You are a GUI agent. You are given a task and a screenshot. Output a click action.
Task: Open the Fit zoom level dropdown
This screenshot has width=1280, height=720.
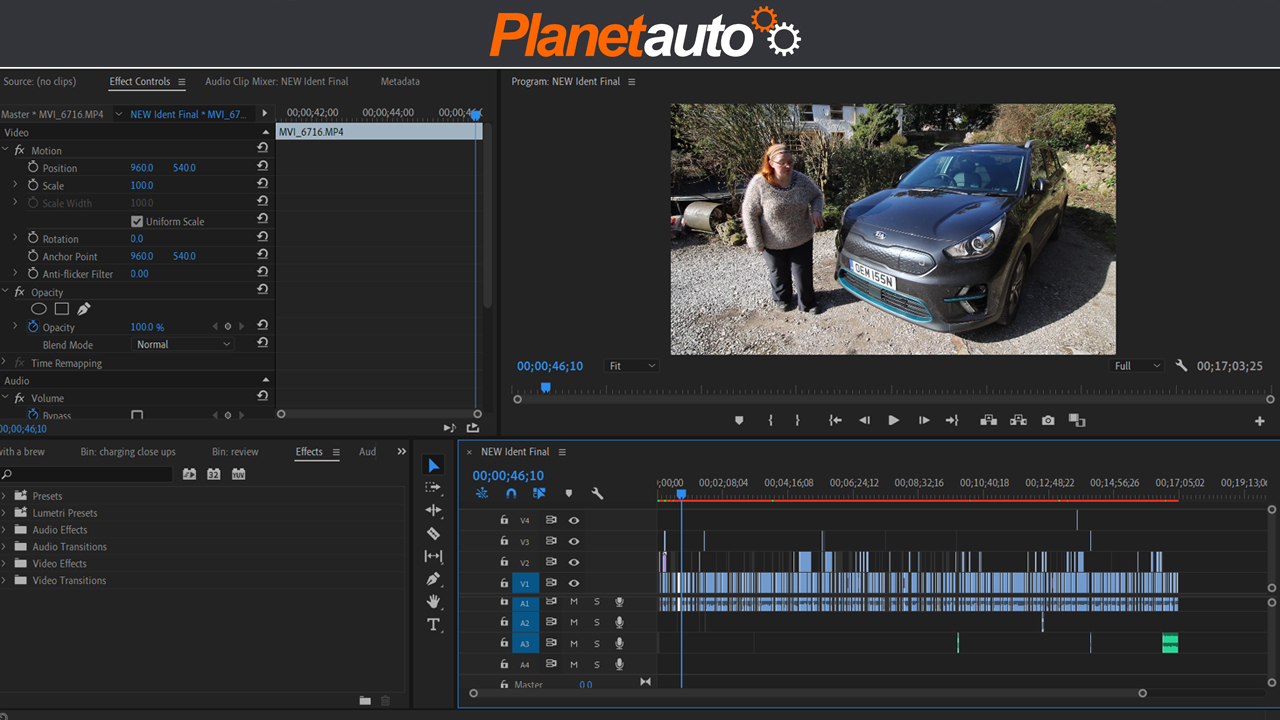[632, 366]
